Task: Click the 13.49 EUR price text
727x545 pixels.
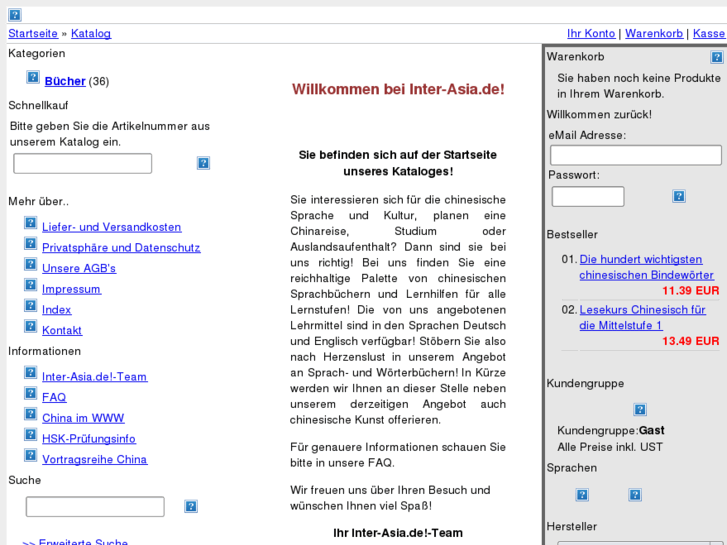Action: (x=691, y=341)
